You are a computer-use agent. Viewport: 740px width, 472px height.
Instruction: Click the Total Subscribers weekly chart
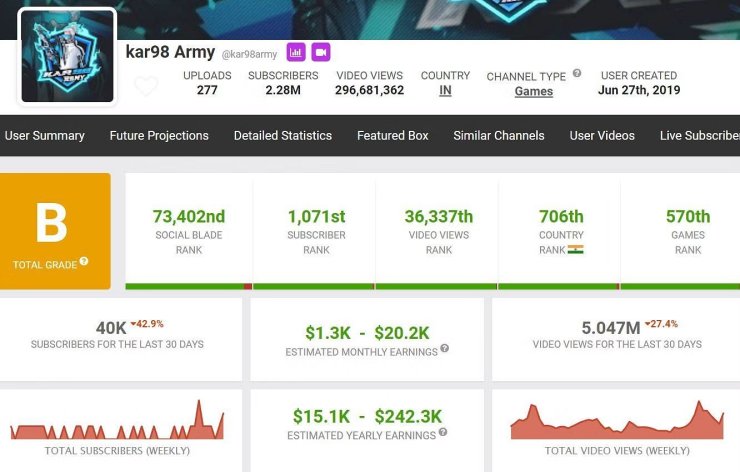tap(117, 420)
